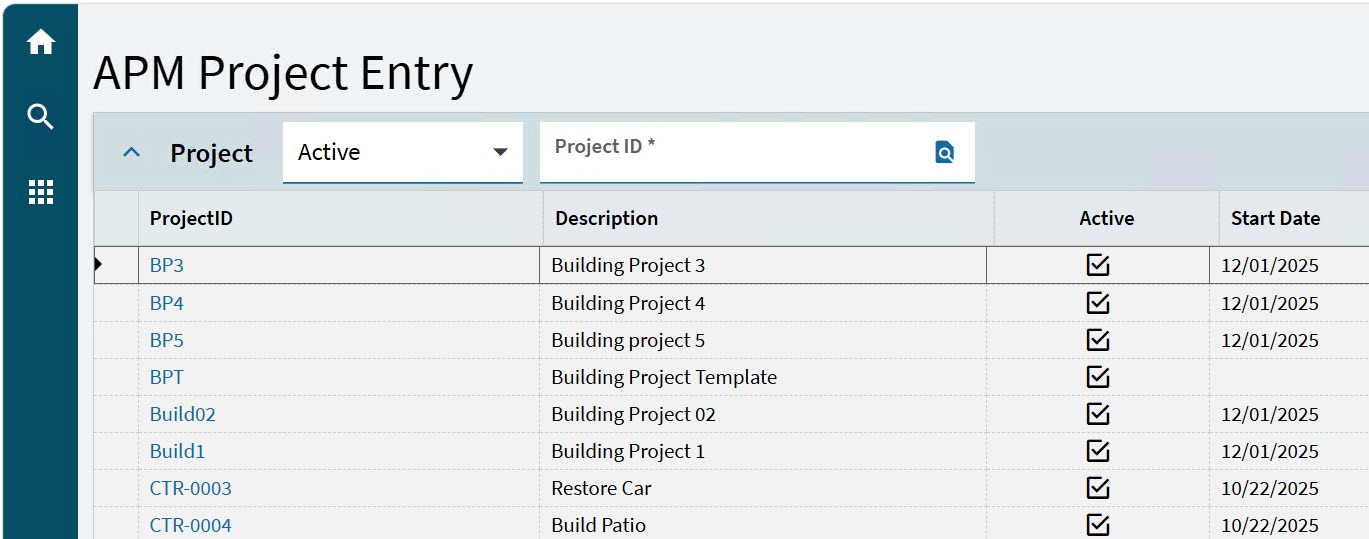Open the CTR-0004 project link
The width and height of the screenshot is (1369, 539).
click(191, 525)
